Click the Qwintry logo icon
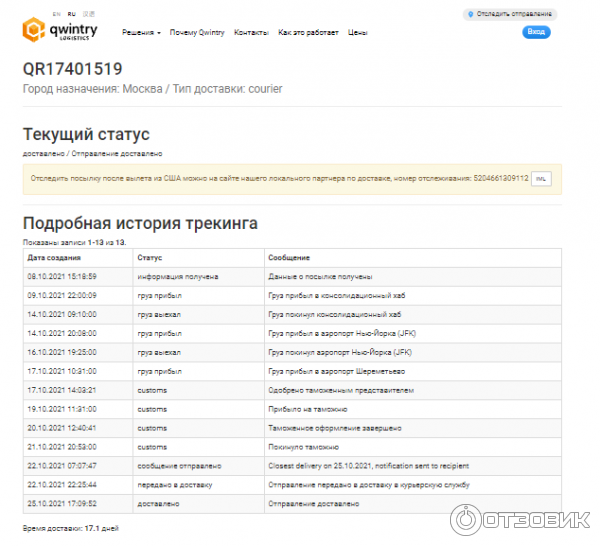 tap(34, 30)
